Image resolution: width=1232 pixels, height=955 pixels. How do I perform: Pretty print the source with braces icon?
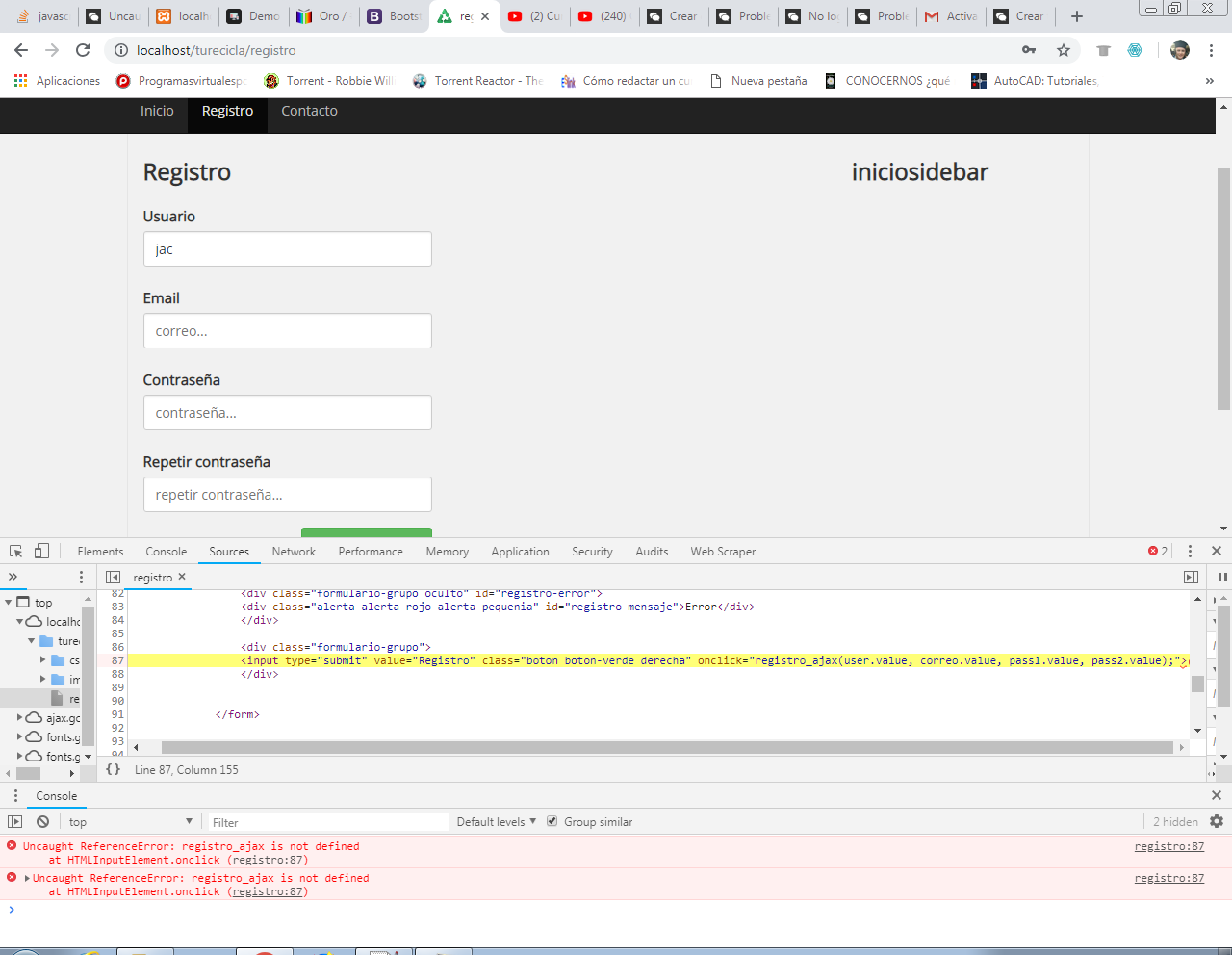pyautogui.click(x=114, y=770)
